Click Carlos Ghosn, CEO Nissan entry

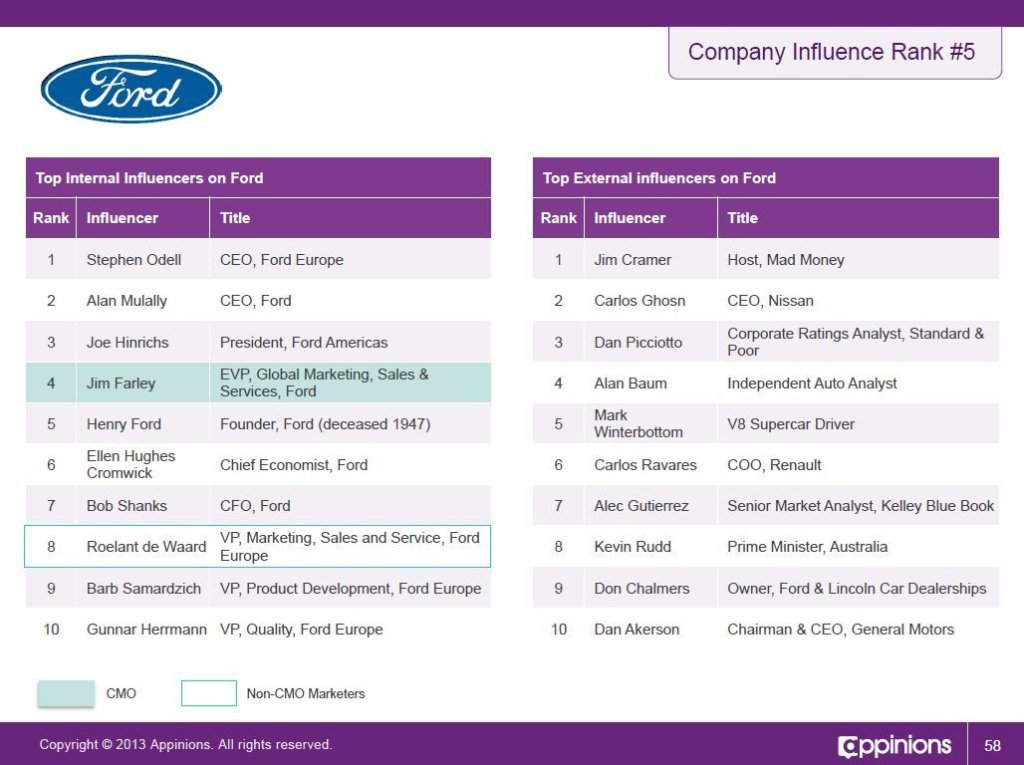765,301
